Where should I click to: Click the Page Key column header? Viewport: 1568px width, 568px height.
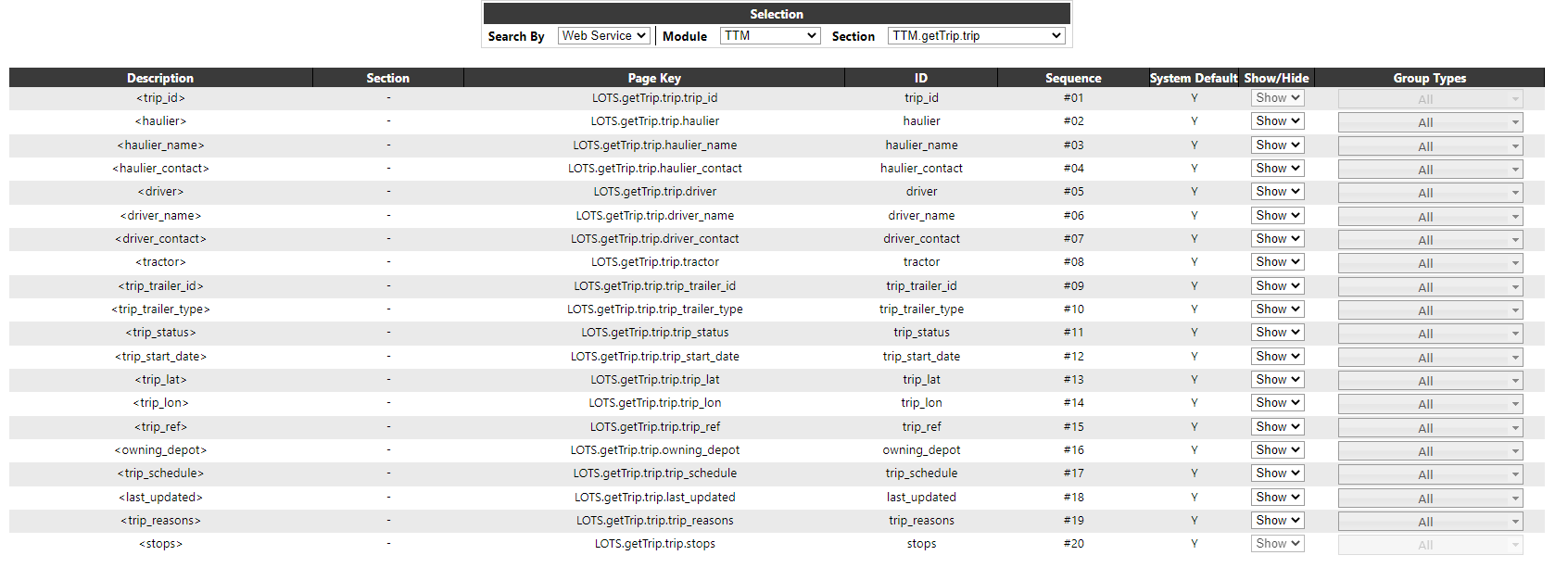pos(654,78)
